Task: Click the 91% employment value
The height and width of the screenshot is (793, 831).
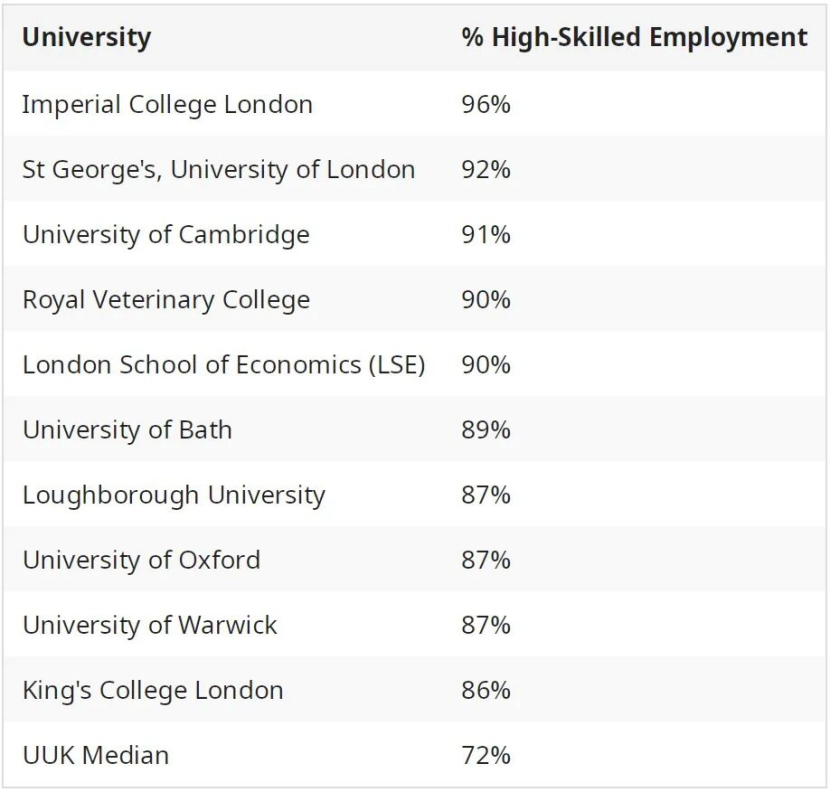Action: [486, 234]
